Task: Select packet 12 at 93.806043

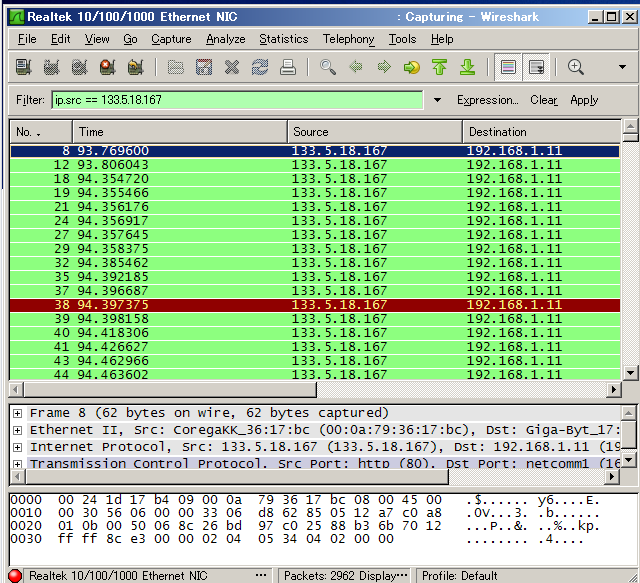Action: pos(315,165)
